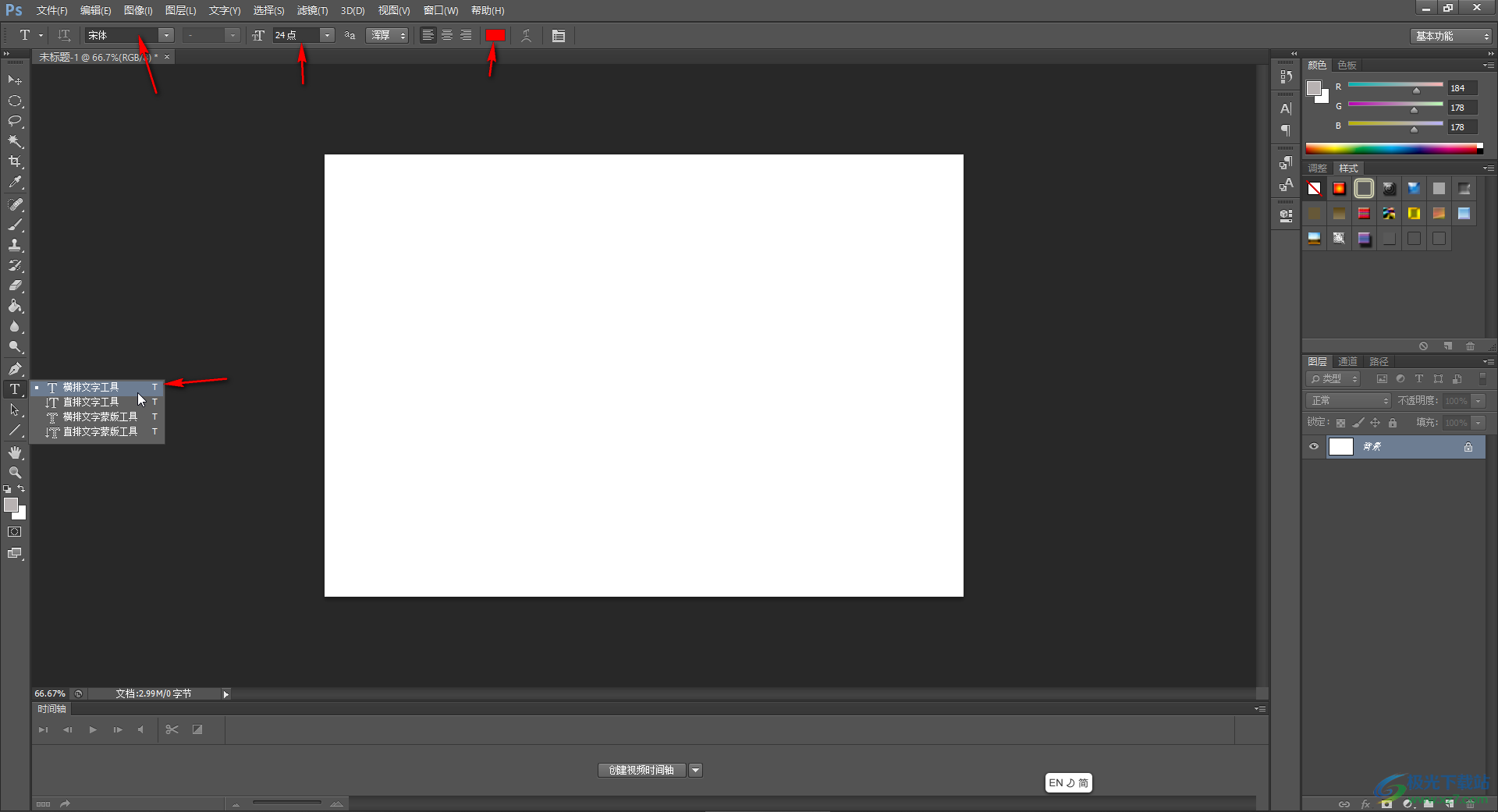The image size is (1498, 812).
Task: Open the 浑厚 anti-aliasing dropdown
Action: point(387,35)
